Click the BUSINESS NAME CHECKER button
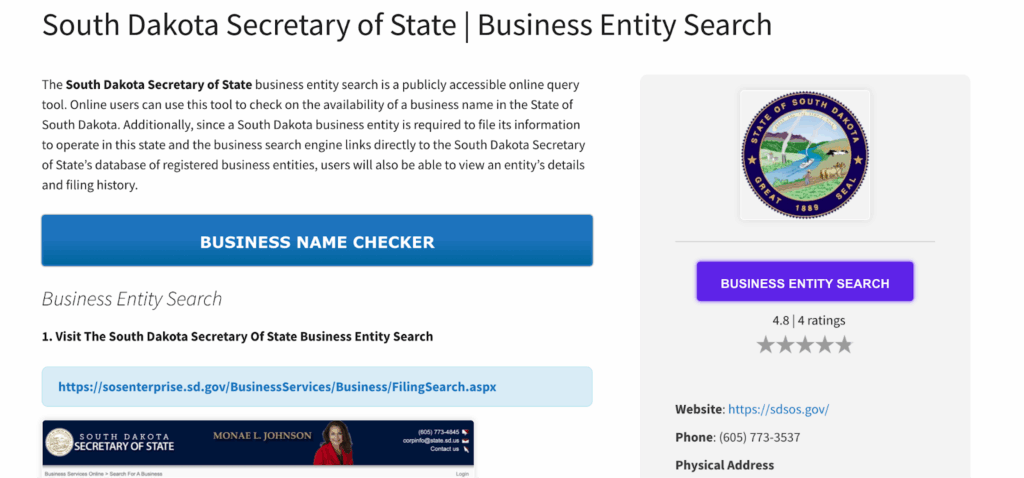1024x478 pixels. 317,241
